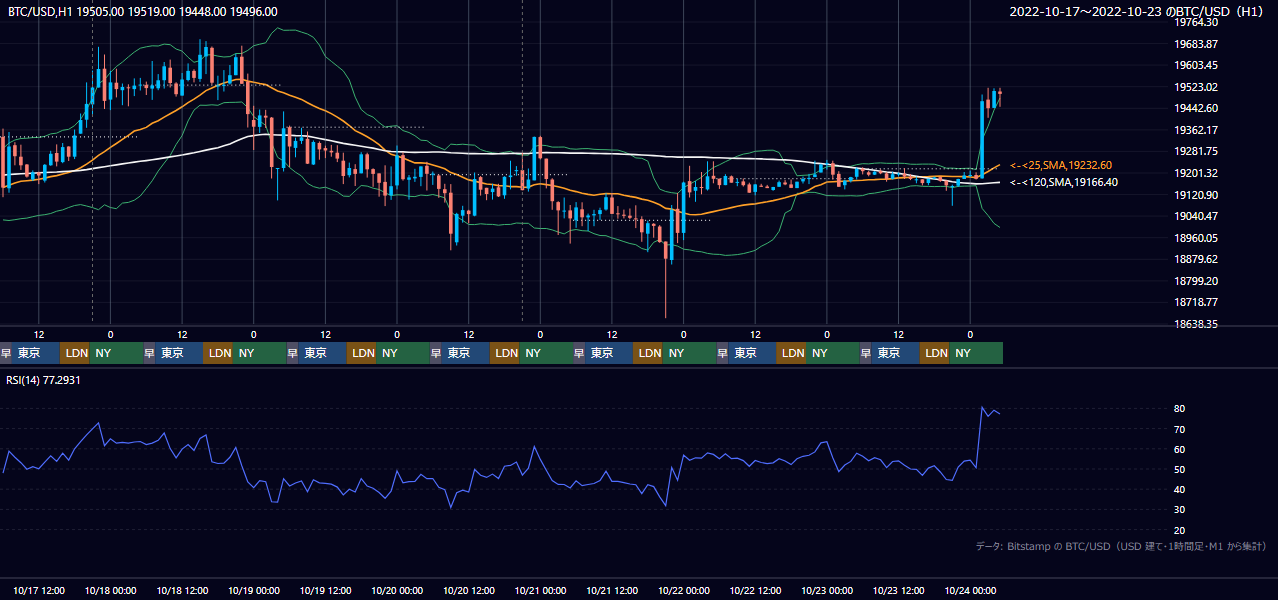This screenshot has width=1278, height=600.
Task: Click price axis label 19523.02
Action: (x=1196, y=87)
